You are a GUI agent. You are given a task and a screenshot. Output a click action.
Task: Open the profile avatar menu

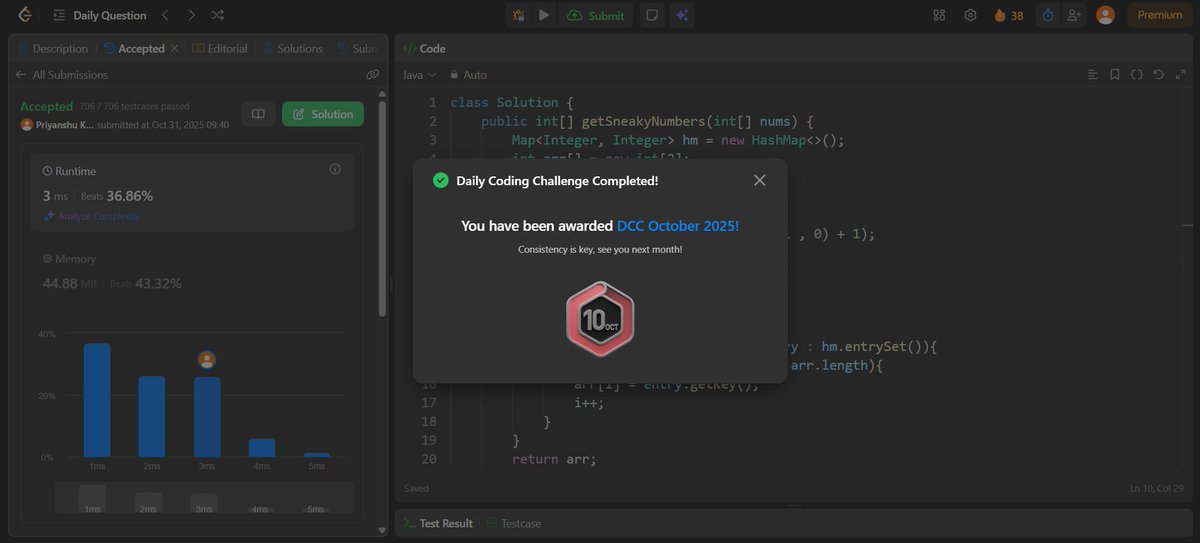[1105, 15]
